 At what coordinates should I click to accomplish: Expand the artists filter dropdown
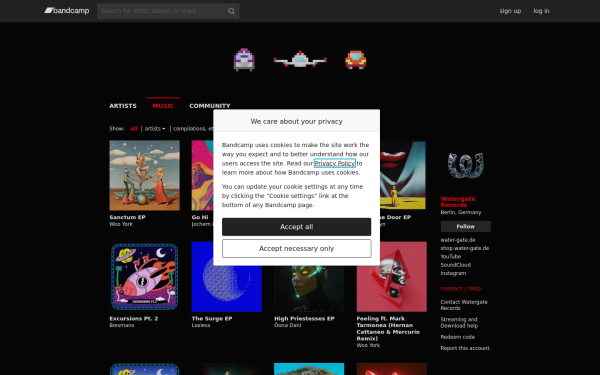tap(155, 129)
